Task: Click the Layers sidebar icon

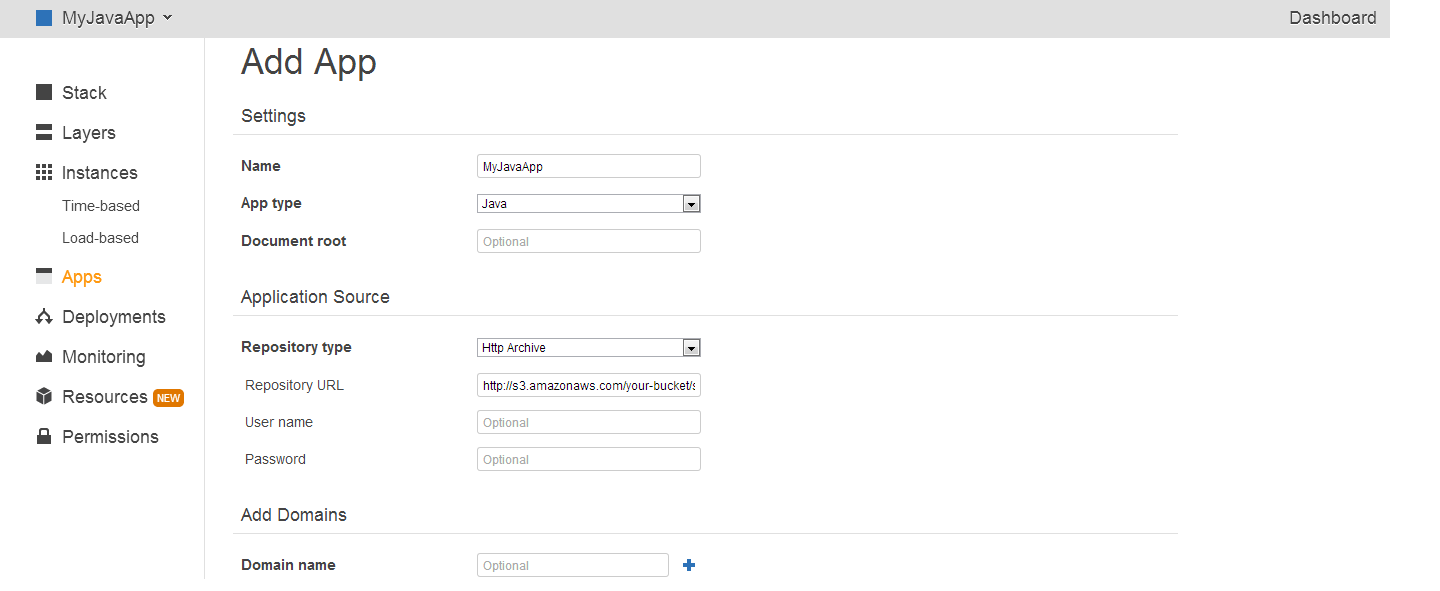Action: click(x=44, y=132)
